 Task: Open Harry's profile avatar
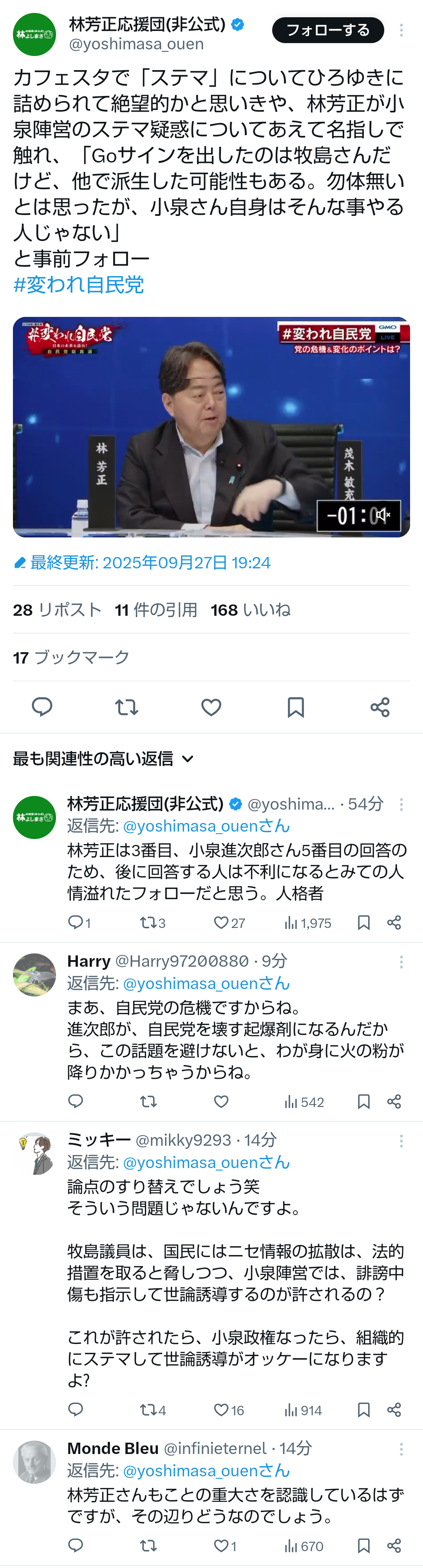tap(34, 975)
